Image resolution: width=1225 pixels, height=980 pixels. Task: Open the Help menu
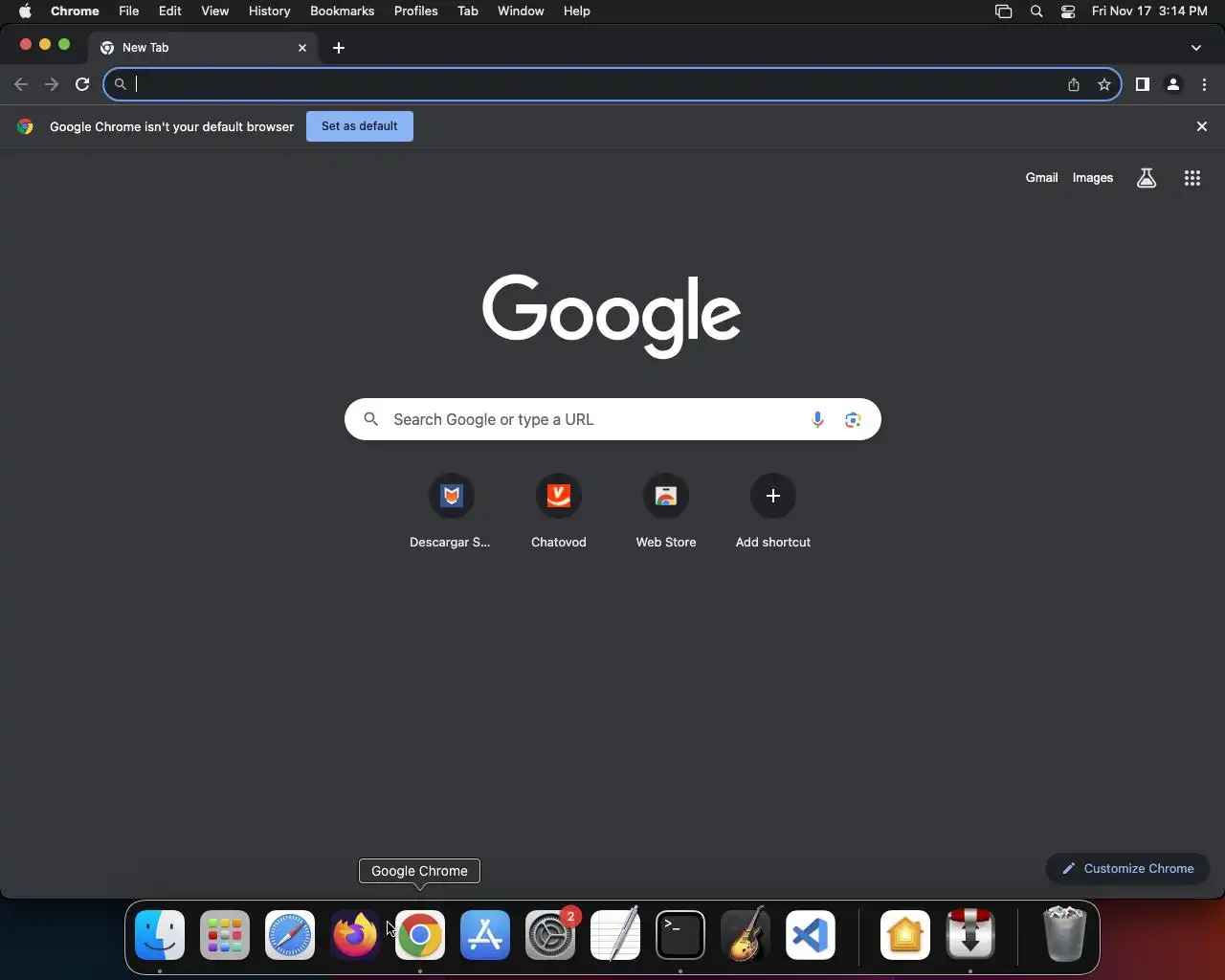576,11
